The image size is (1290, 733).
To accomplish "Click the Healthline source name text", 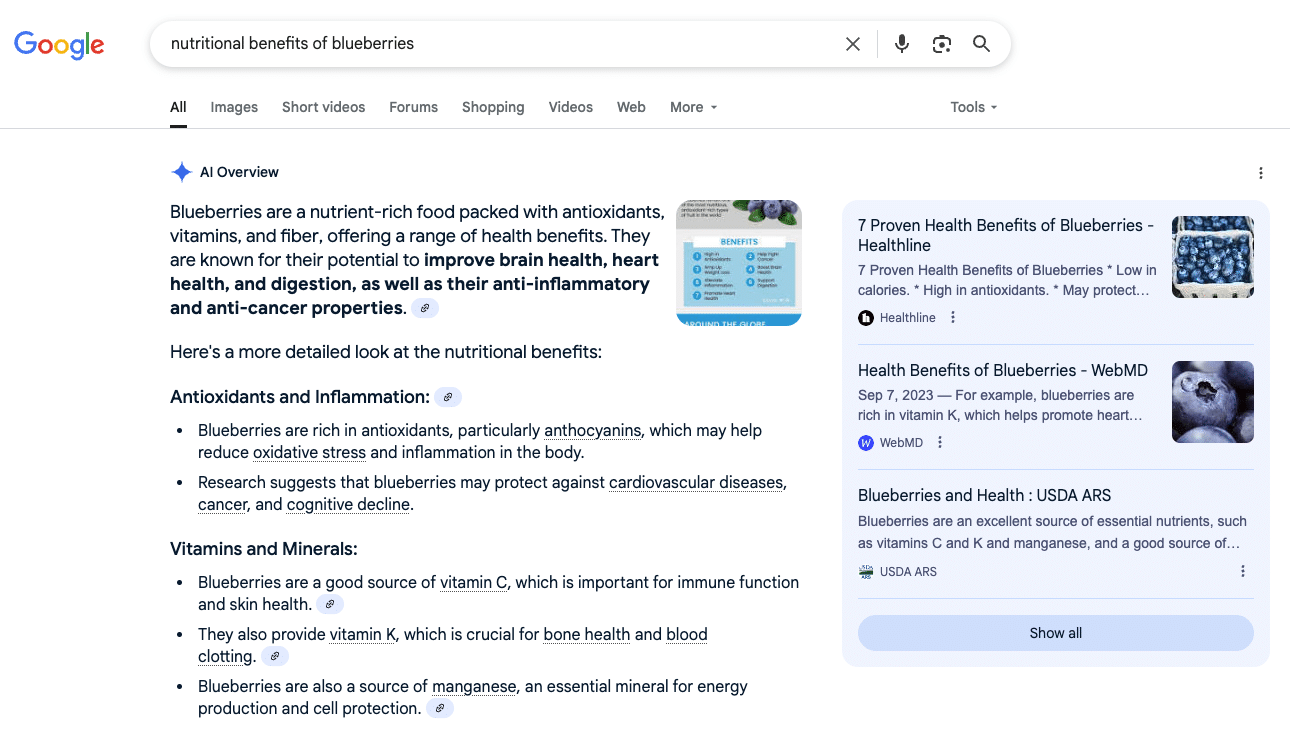I will click(908, 318).
